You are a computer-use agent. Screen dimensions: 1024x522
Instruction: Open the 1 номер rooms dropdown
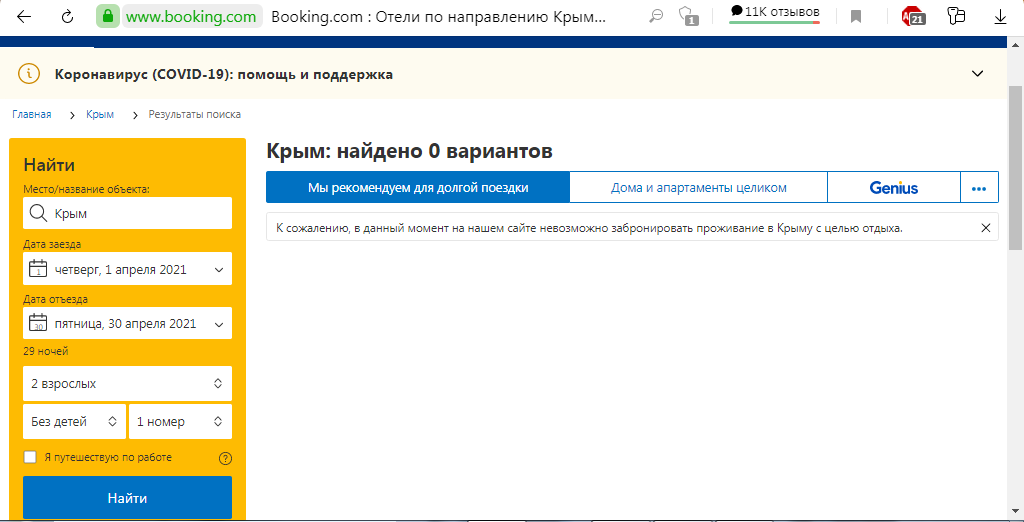click(180, 421)
